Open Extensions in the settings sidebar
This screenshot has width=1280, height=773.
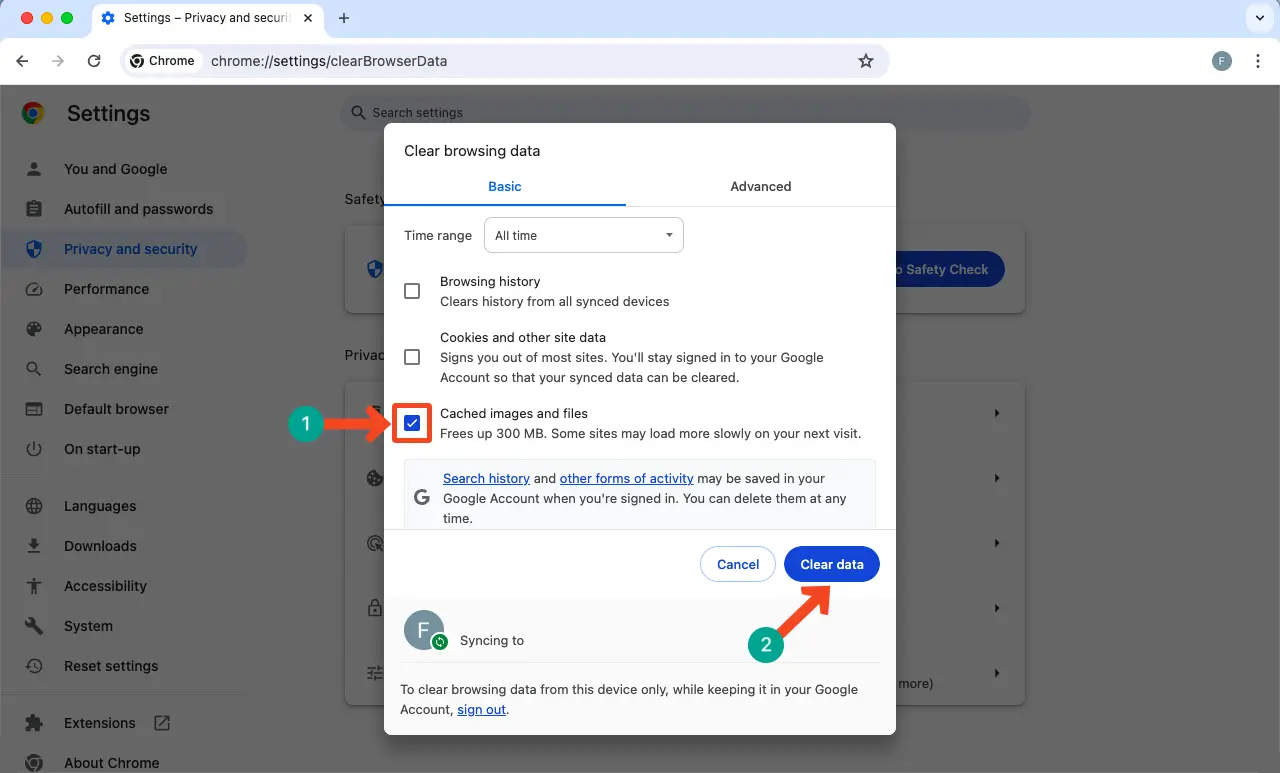pyautogui.click(x=99, y=723)
